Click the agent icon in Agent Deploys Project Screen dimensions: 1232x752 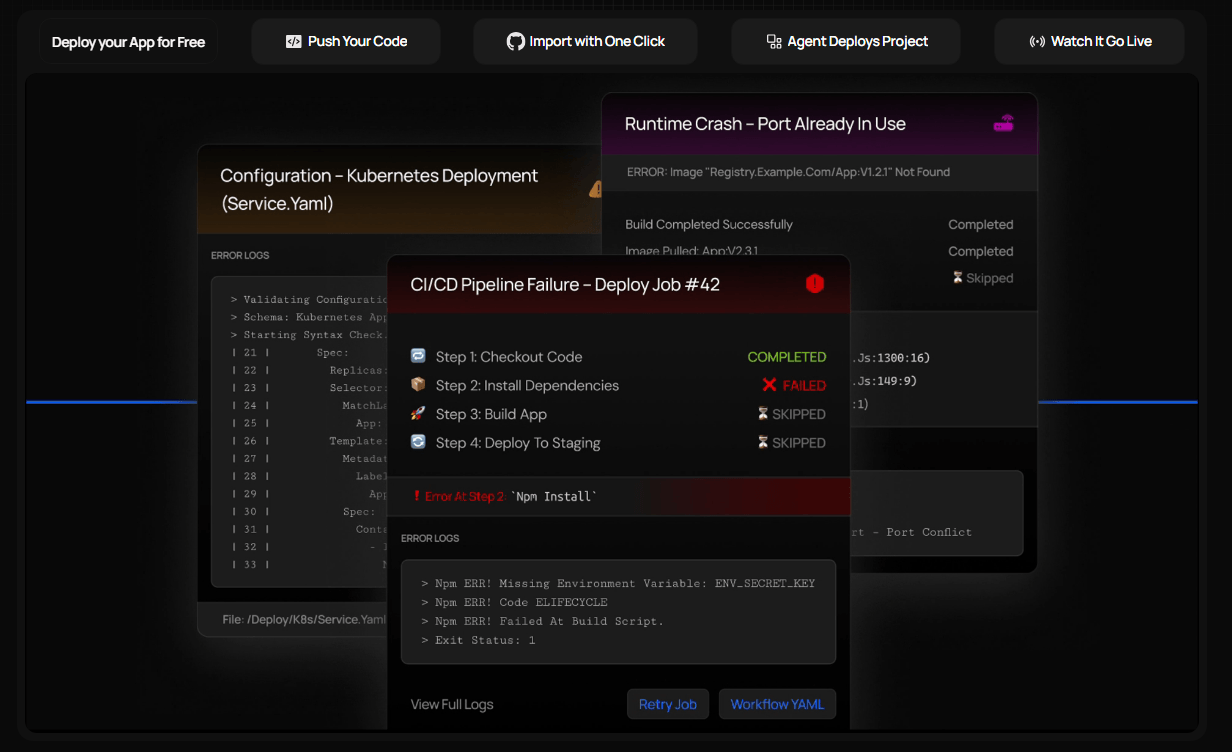click(774, 42)
